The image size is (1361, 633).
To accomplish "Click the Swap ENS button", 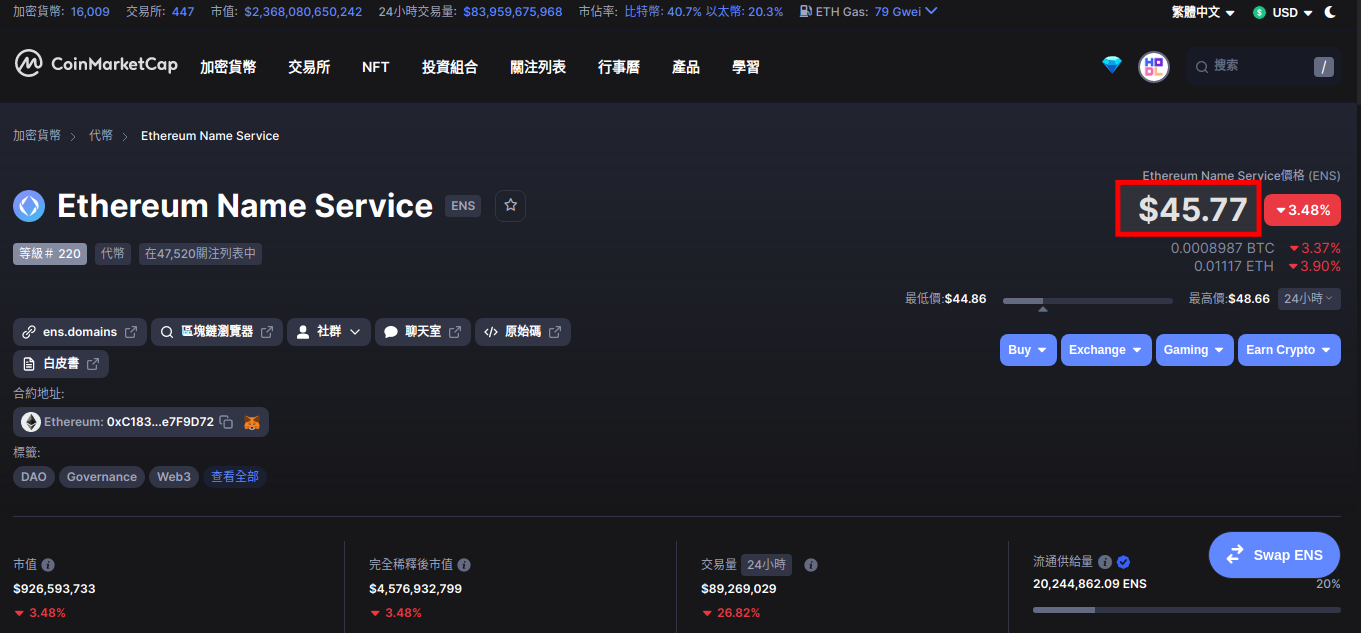I will [1274, 555].
